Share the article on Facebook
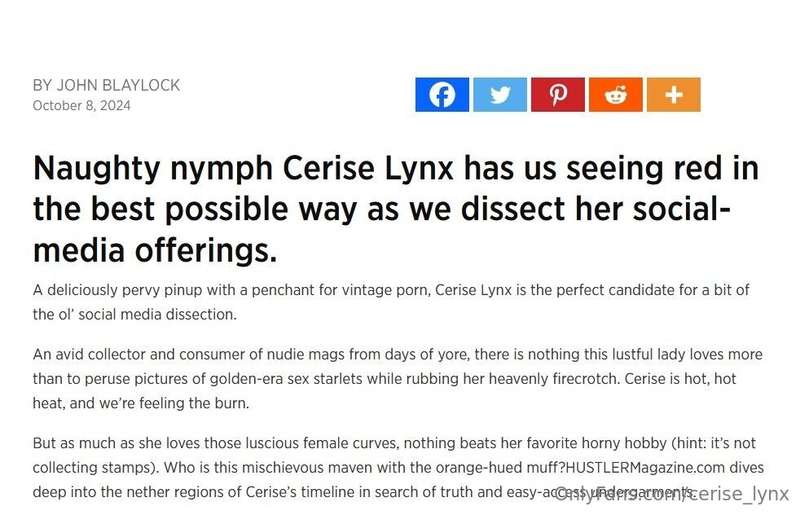Viewport: 800px width, 516px height. pos(442,94)
